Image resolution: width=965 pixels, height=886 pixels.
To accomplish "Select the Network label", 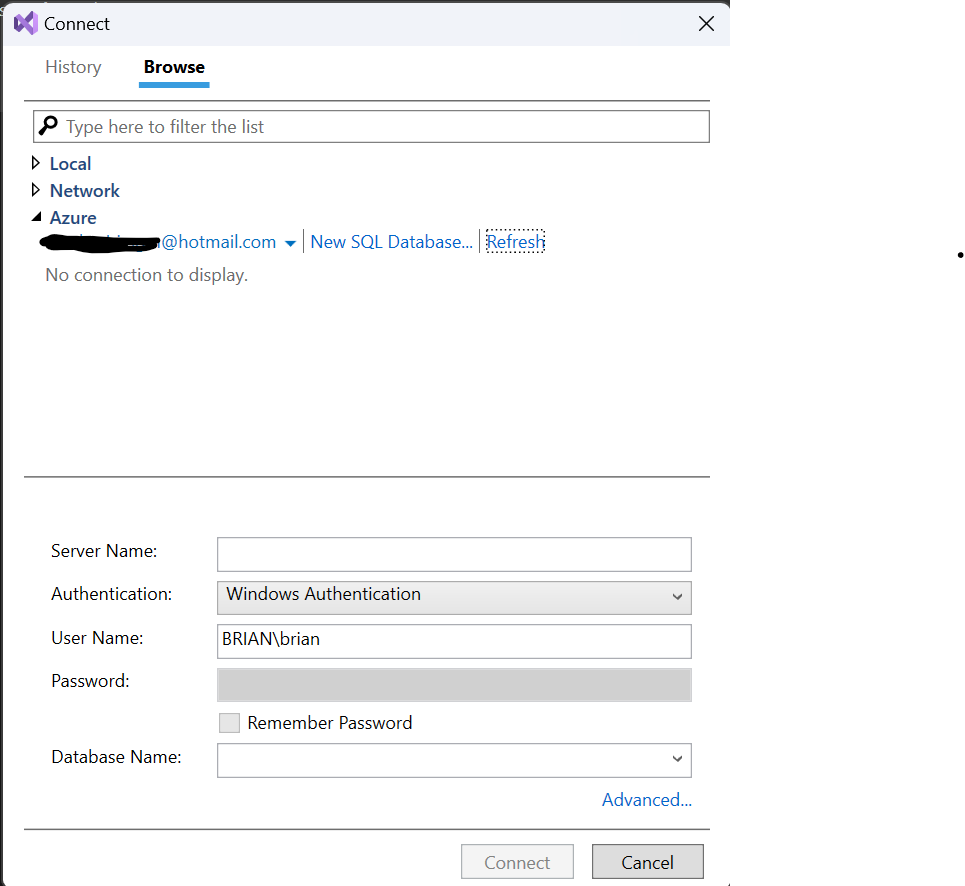I will 84,191.
